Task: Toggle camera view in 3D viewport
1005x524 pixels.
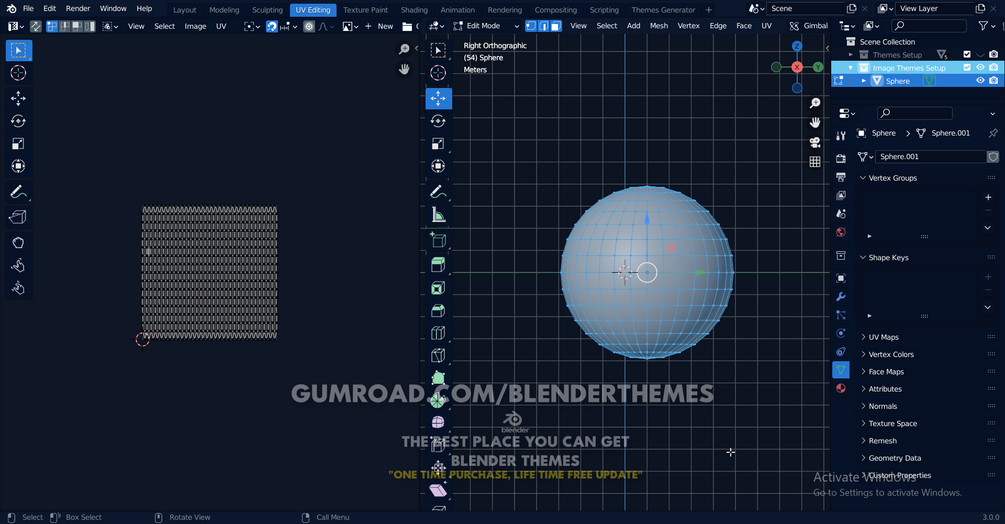Action: 815,142
